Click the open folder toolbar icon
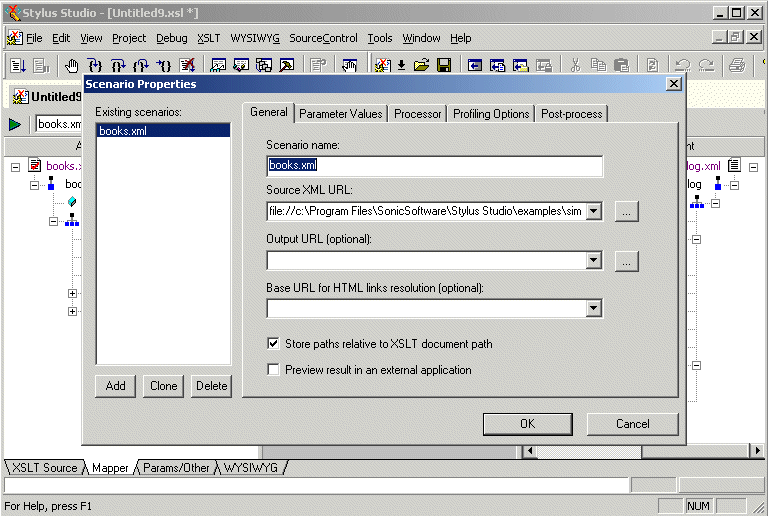 tap(421, 66)
